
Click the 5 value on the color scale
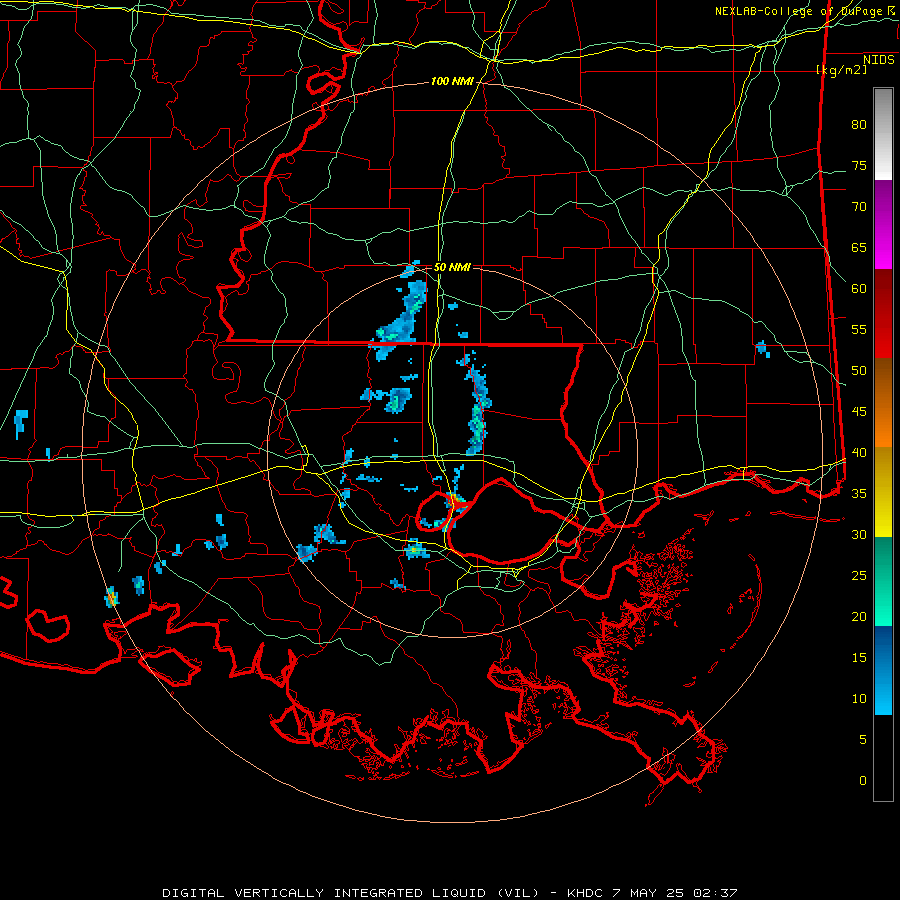coord(863,740)
